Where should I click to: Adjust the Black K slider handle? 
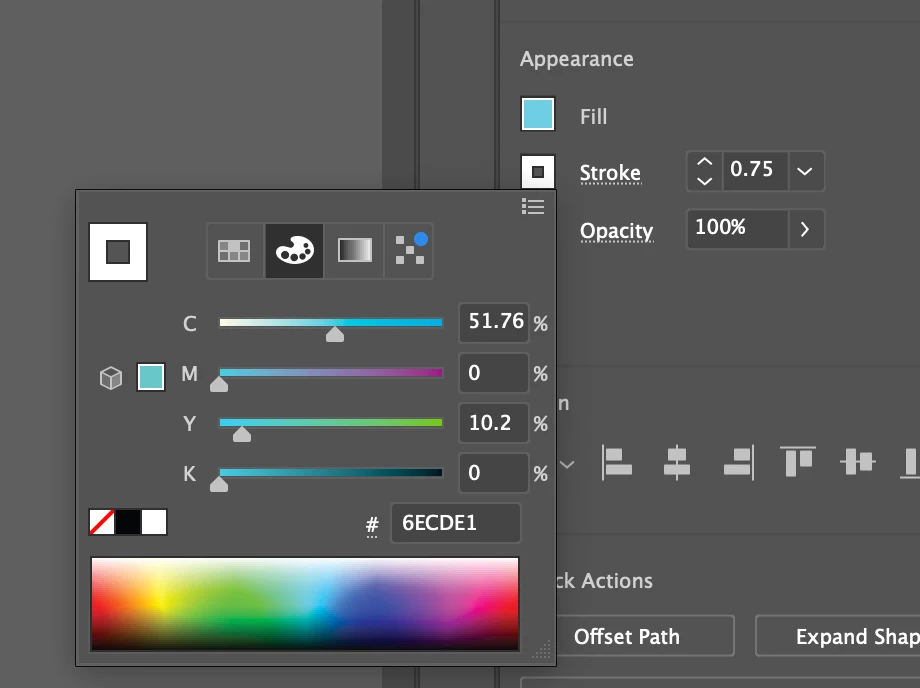(x=219, y=484)
